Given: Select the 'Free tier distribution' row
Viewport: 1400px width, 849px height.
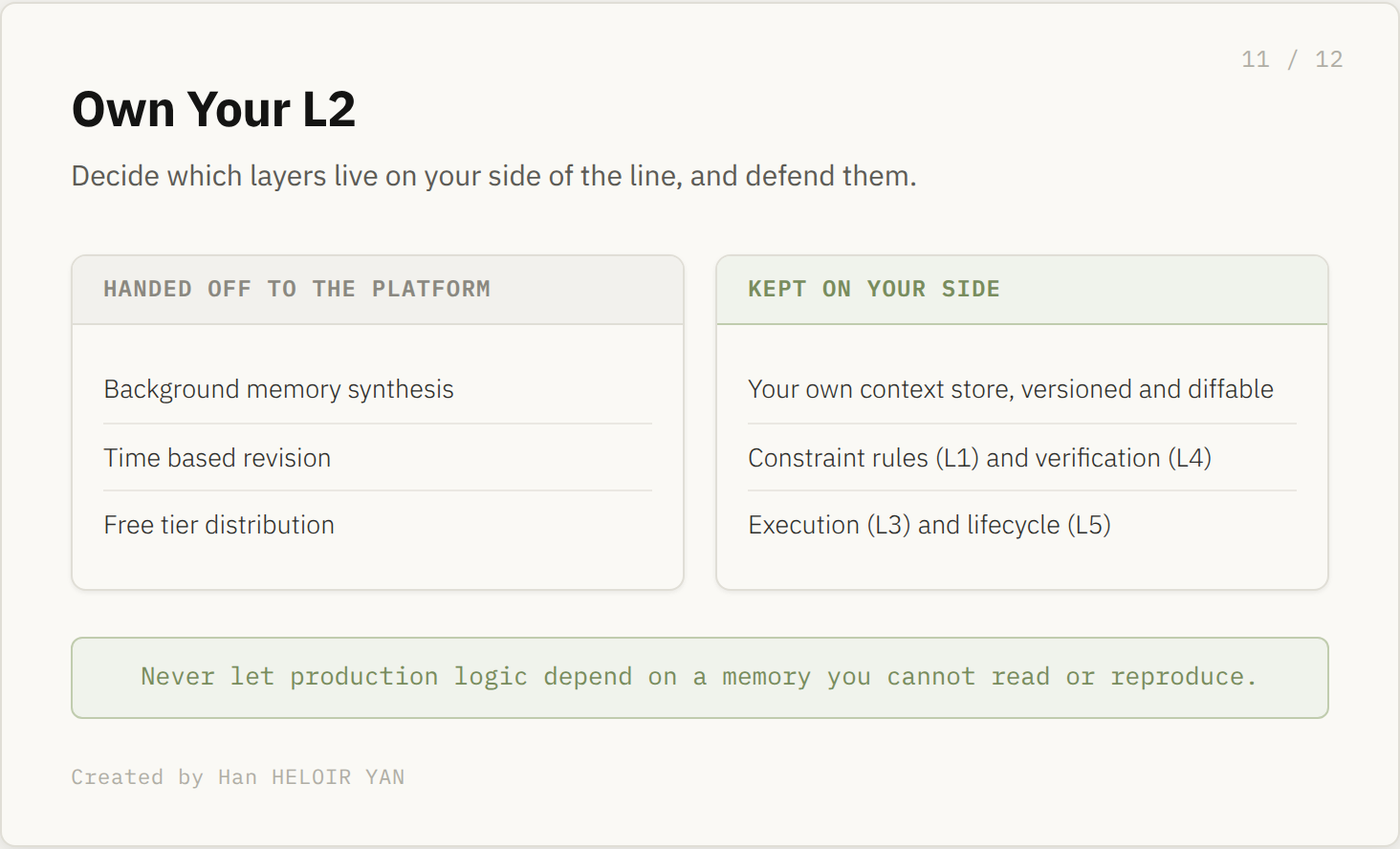Looking at the screenshot, I should (x=378, y=525).
